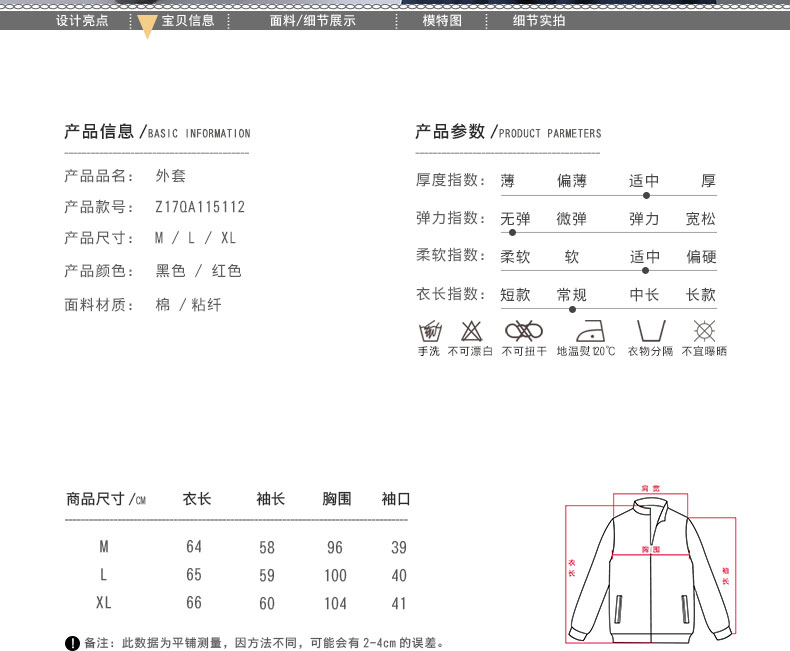Screen dimensions: 790x651
Task: Click the no-sun-exposure (不宜曝晒) icon
Action: point(705,331)
